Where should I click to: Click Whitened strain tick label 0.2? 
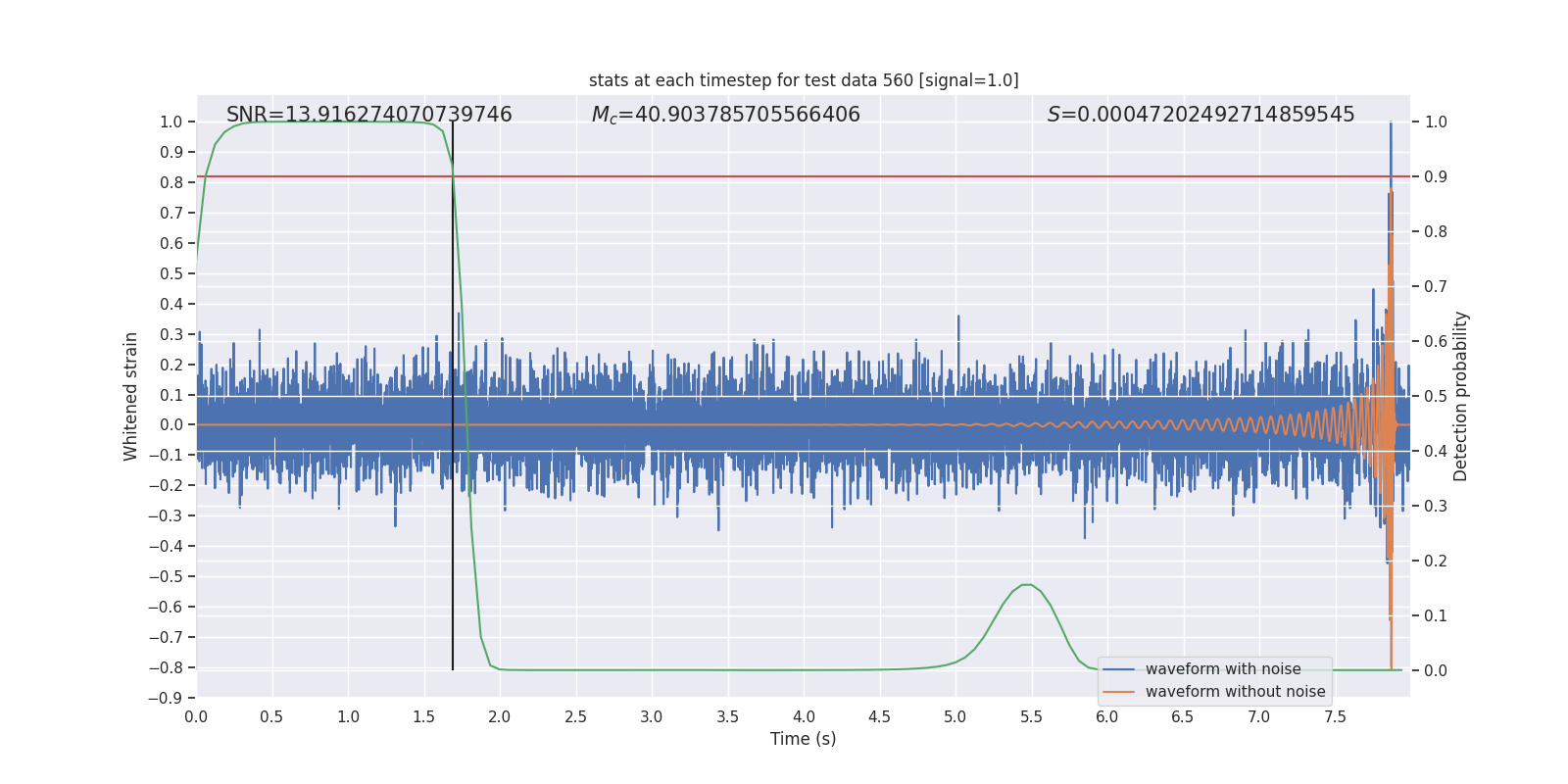pos(171,365)
